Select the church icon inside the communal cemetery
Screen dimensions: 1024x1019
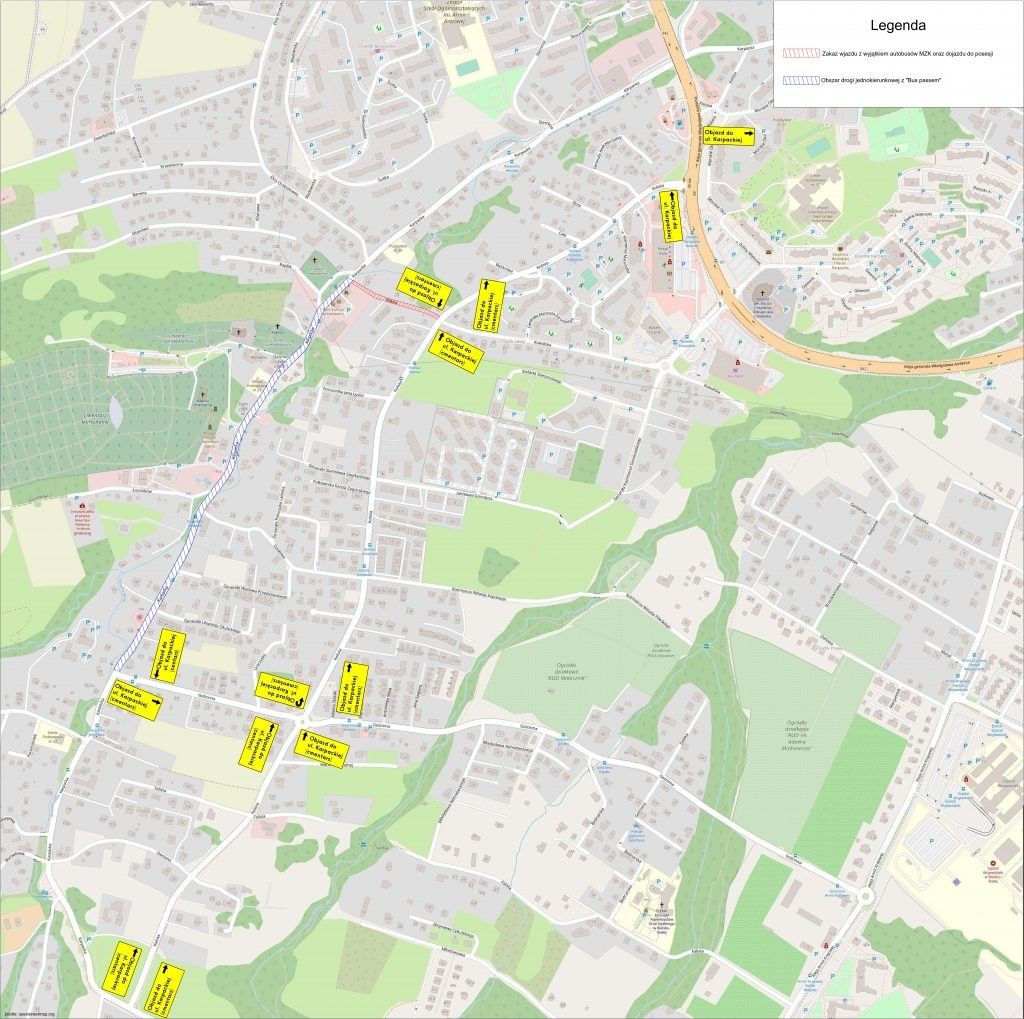point(202,395)
